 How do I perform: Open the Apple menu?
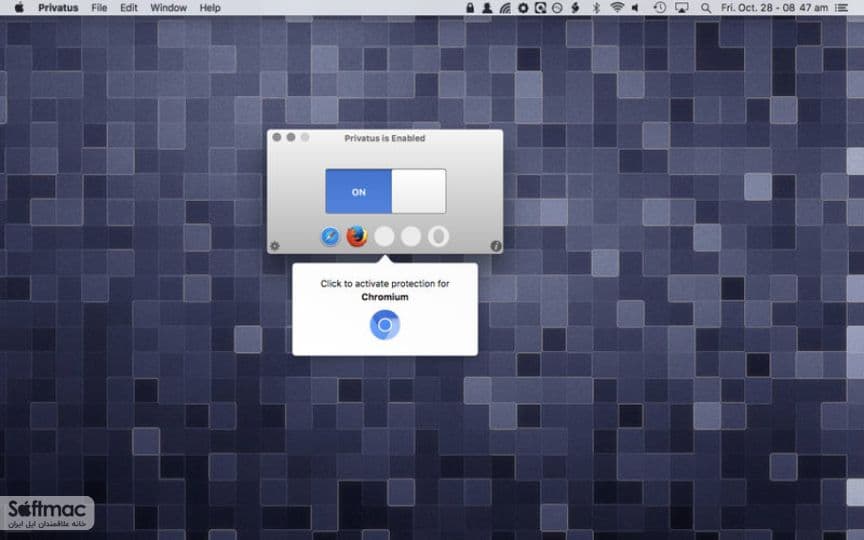click(19, 8)
